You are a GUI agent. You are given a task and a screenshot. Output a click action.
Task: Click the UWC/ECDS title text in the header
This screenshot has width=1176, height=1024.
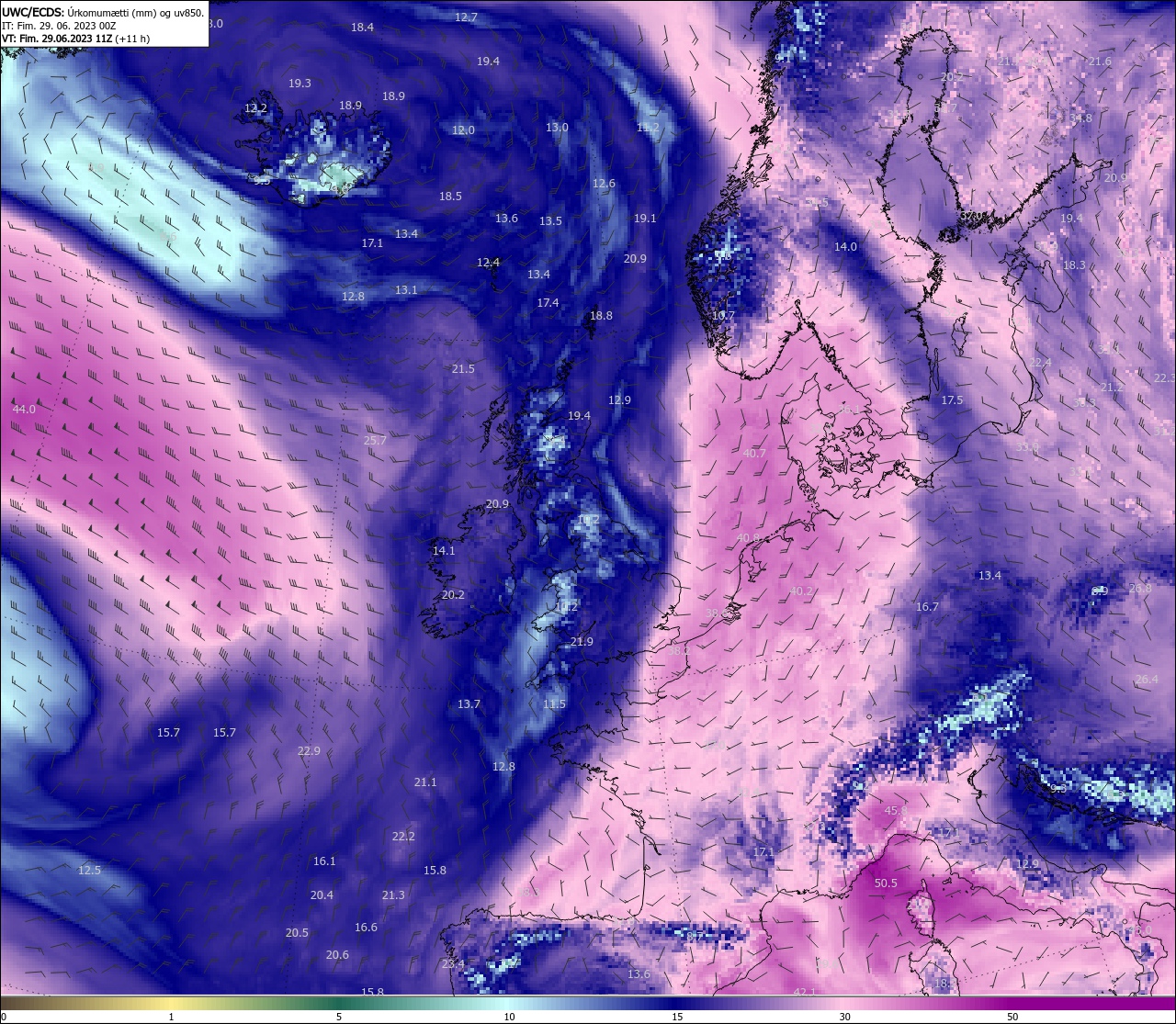pos(32,13)
